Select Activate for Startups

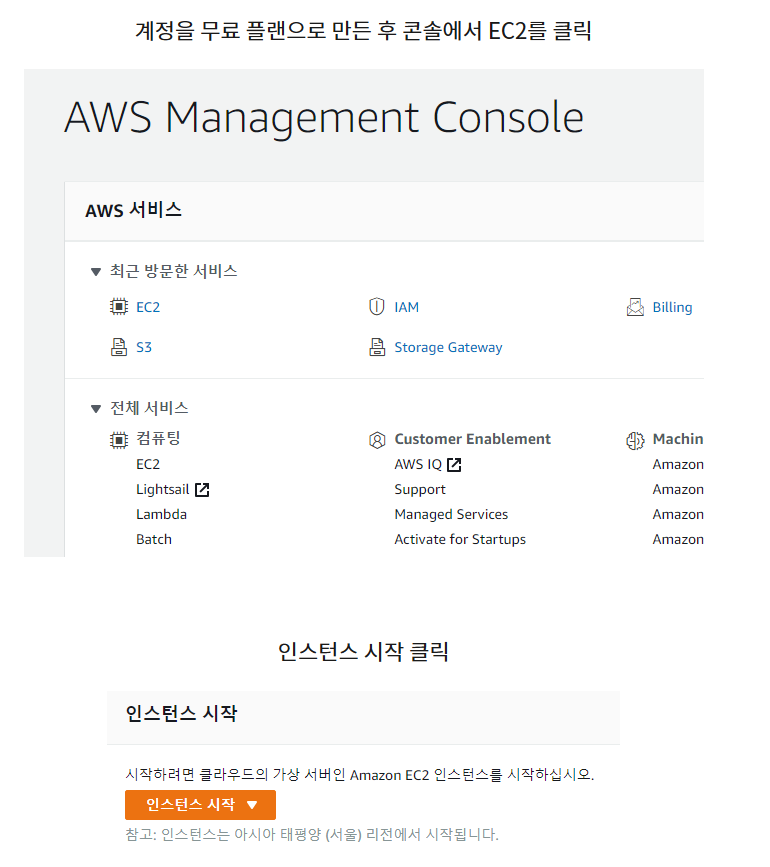[x=459, y=538]
